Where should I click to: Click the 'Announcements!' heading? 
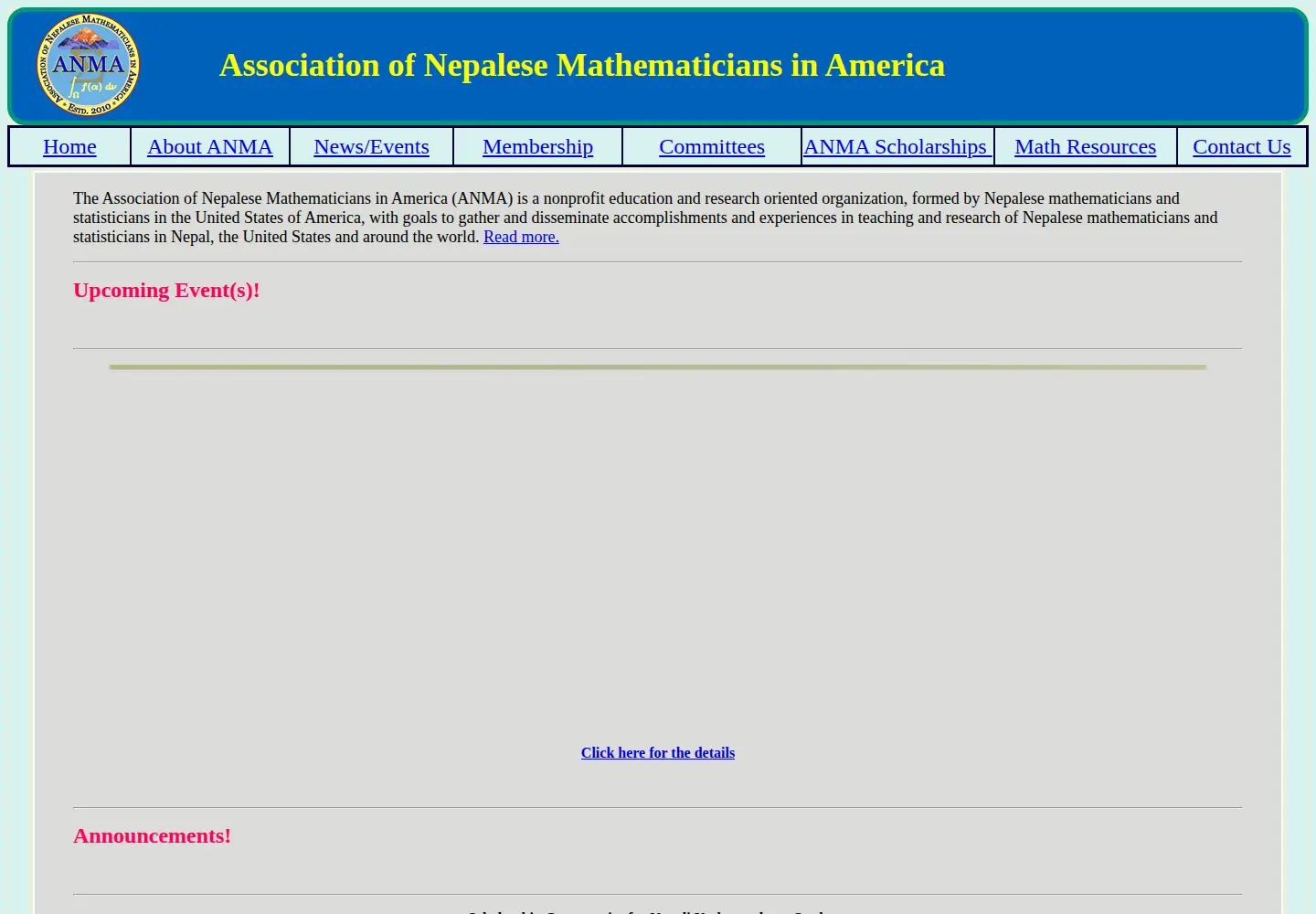(x=152, y=835)
